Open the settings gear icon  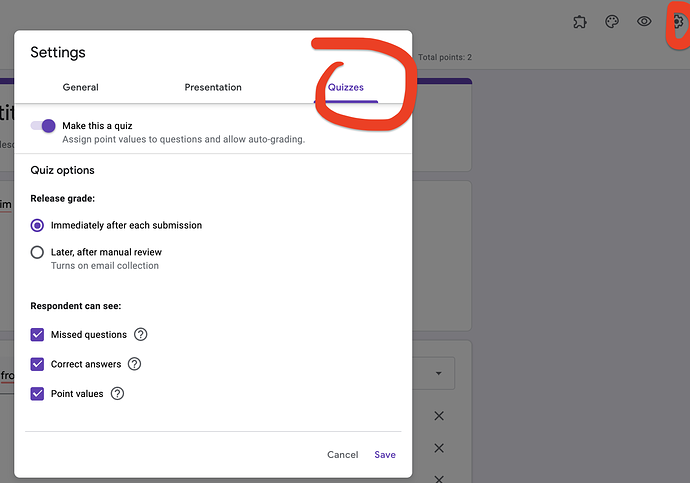677,21
